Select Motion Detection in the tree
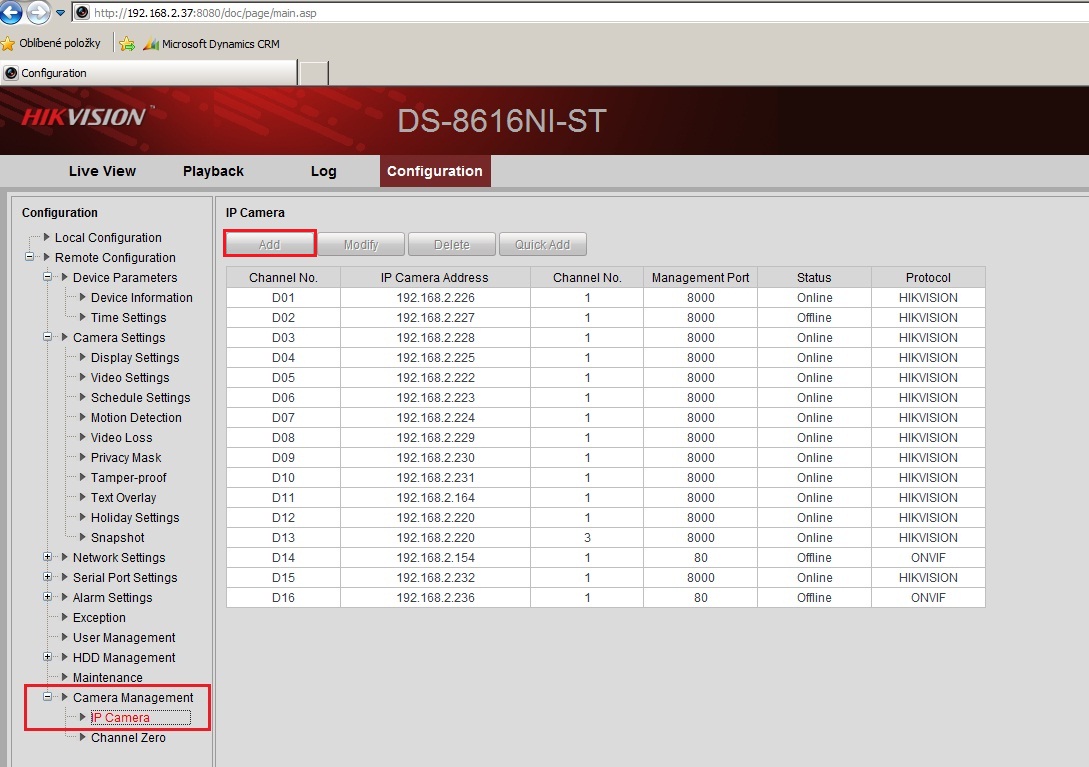 pyautogui.click(x=136, y=418)
